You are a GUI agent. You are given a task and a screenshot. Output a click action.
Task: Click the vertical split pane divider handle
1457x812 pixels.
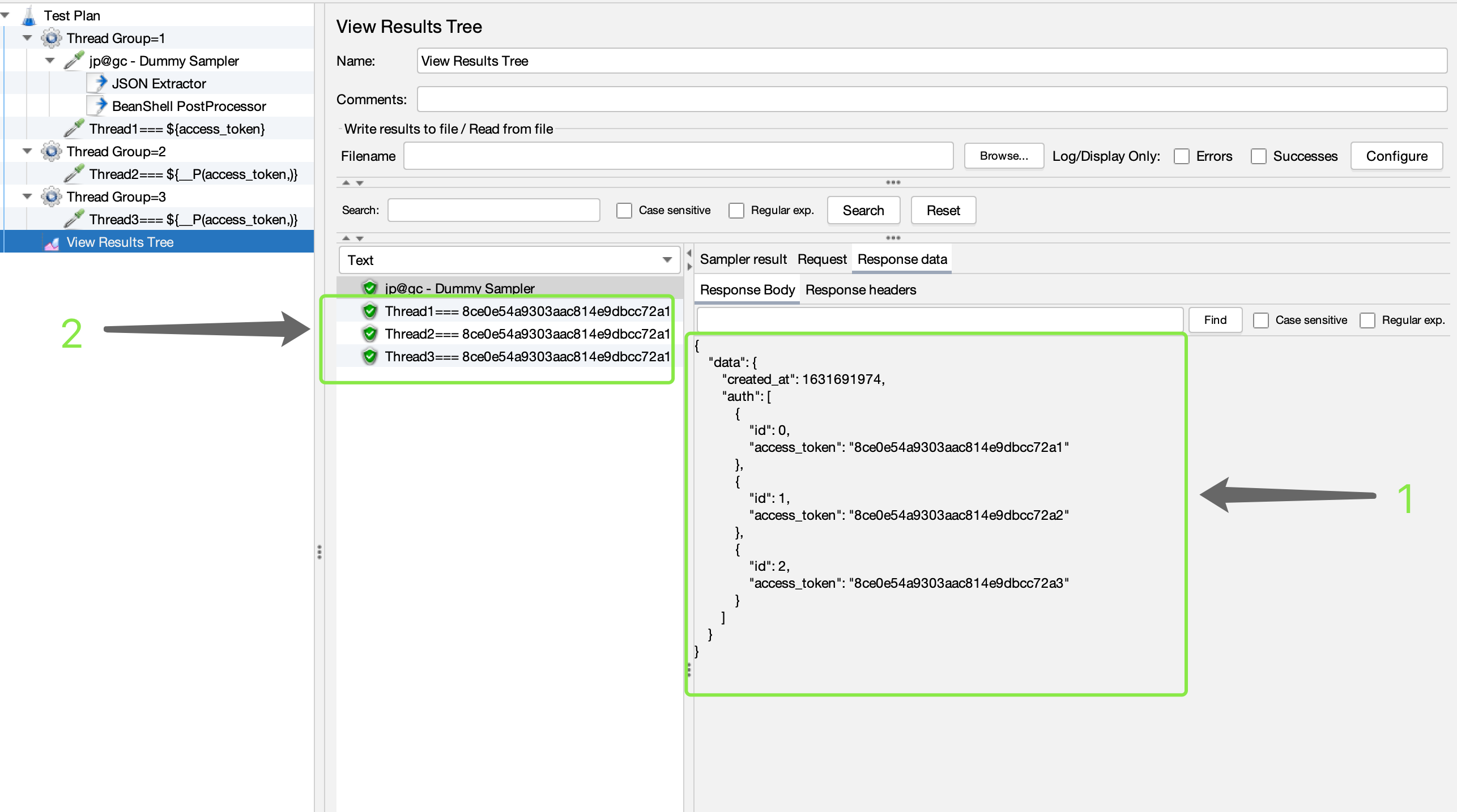click(x=319, y=552)
